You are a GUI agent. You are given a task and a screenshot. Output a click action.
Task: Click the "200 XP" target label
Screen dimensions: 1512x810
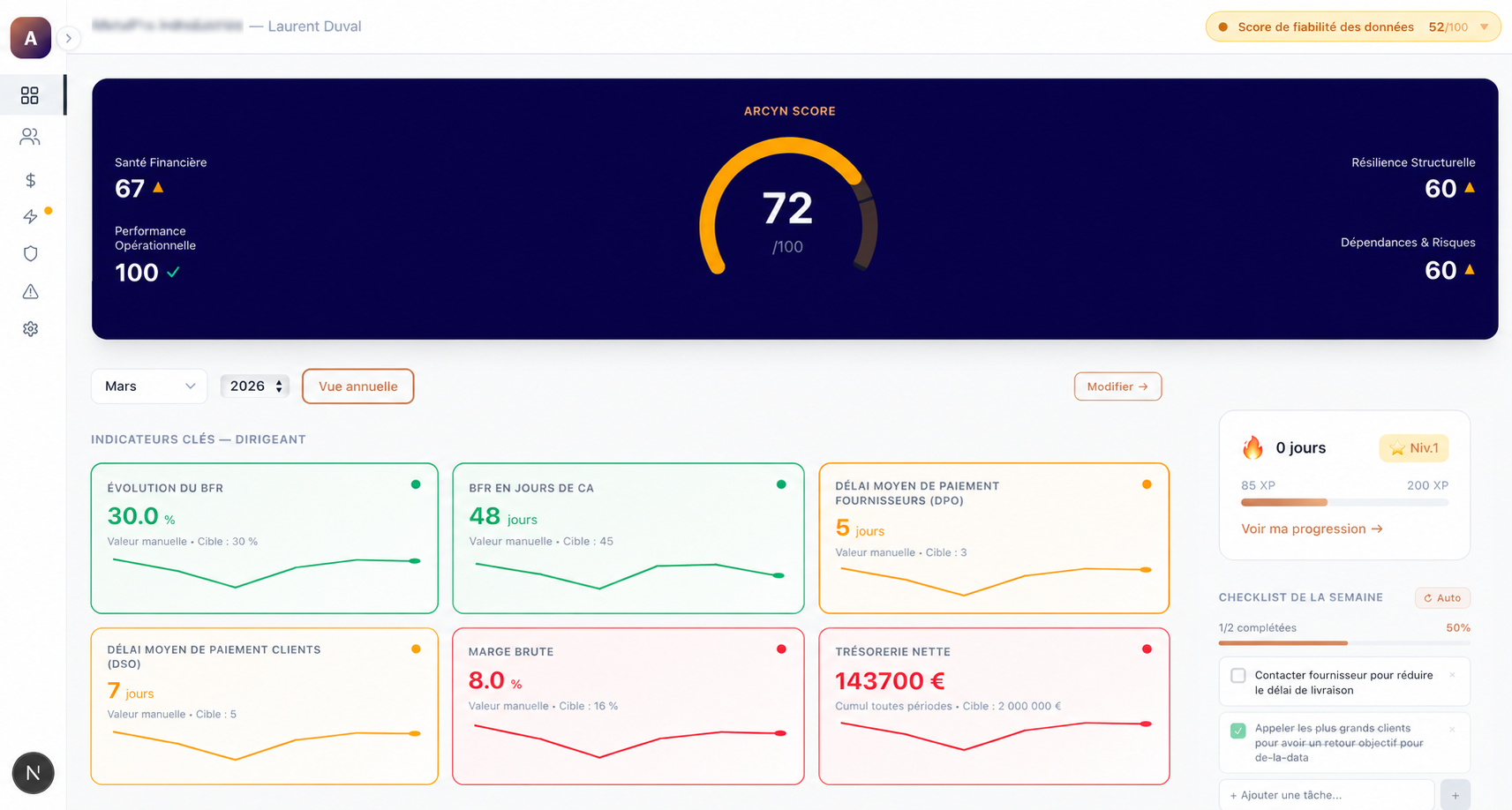pyautogui.click(x=1427, y=485)
